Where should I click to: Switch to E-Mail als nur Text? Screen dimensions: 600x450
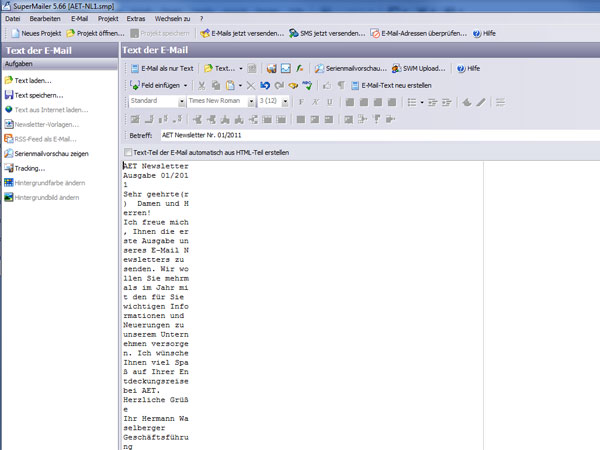pyautogui.click(x=162, y=68)
